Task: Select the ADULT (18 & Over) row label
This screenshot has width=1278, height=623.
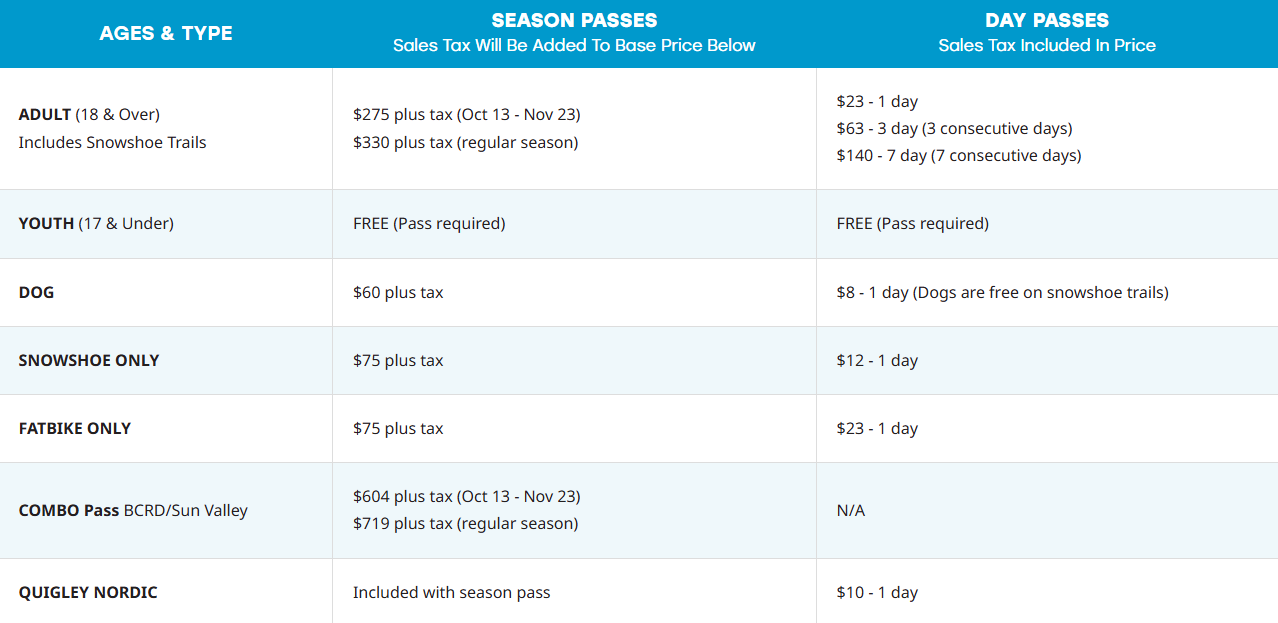Action: tap(89, 115)
